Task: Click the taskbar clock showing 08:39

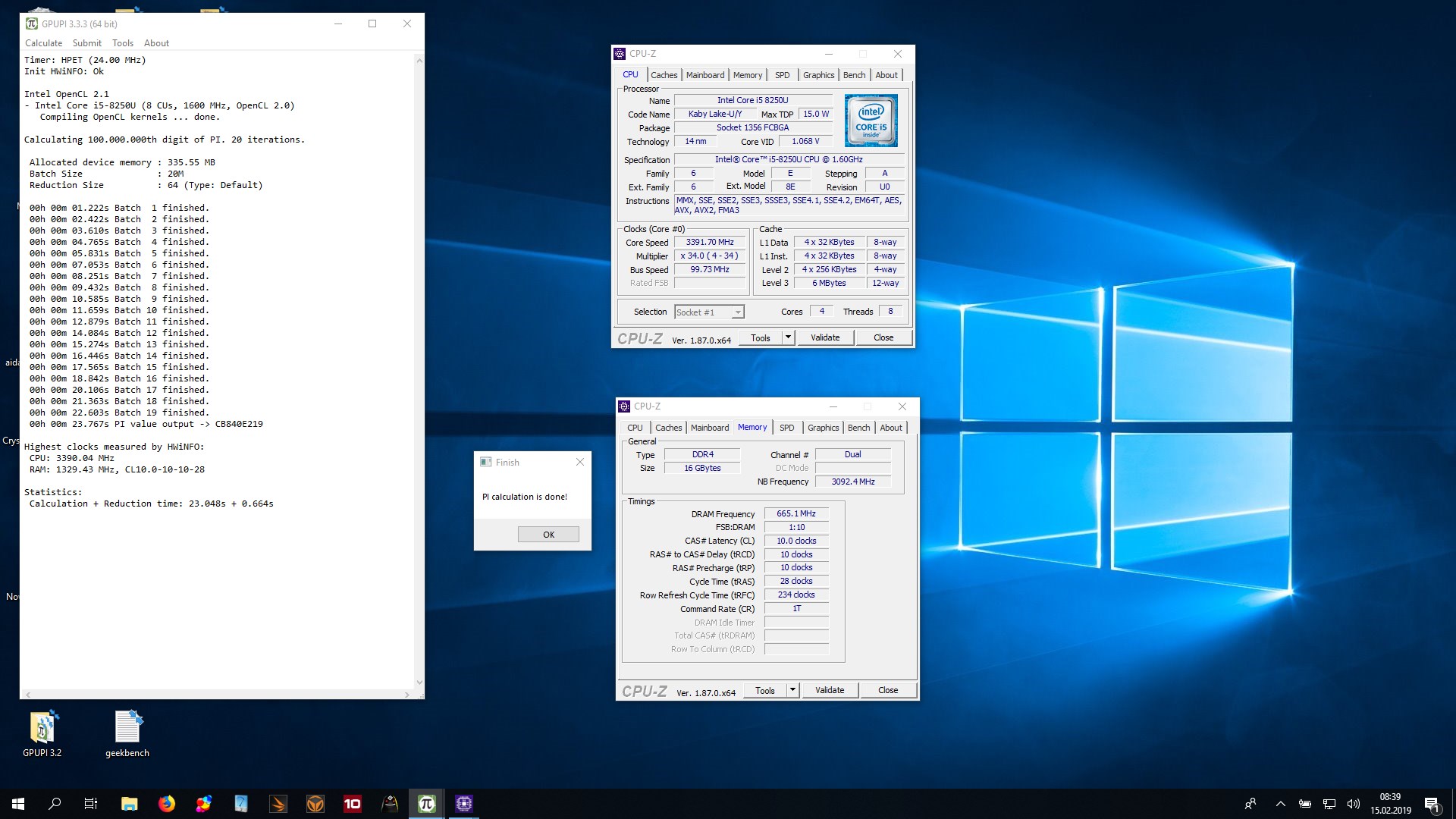Action: coord(1390,804)
